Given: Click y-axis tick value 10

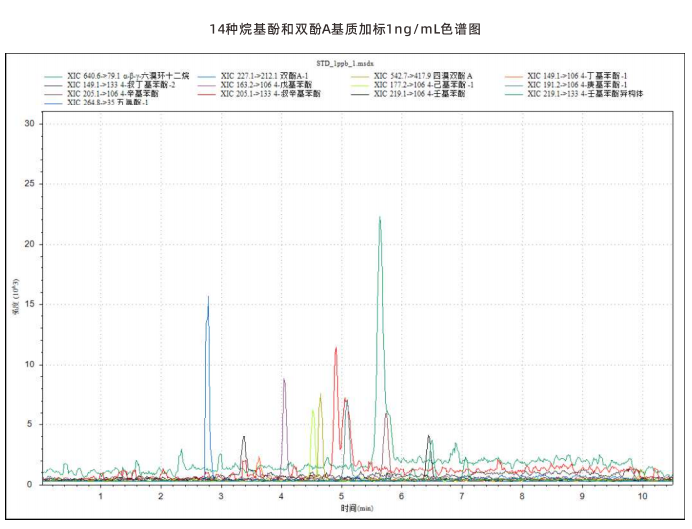Looking at the screenshot, I should click(29, 364).
